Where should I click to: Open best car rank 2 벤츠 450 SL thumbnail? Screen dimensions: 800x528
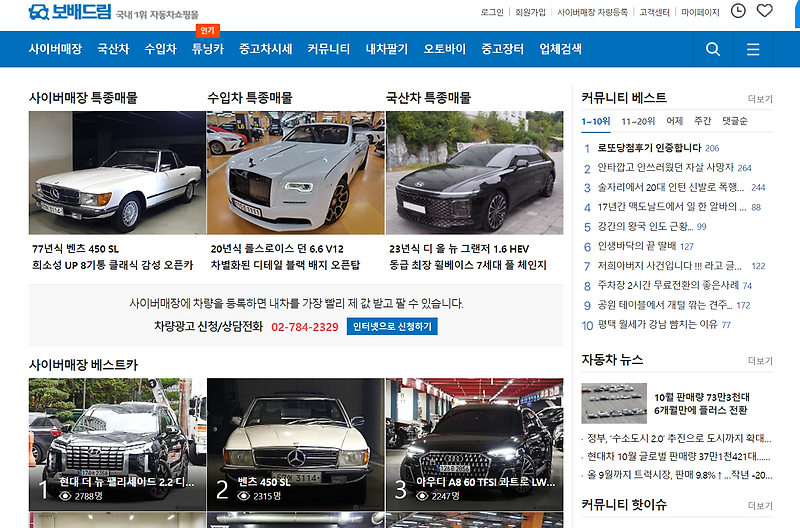[x=296, y=444]
